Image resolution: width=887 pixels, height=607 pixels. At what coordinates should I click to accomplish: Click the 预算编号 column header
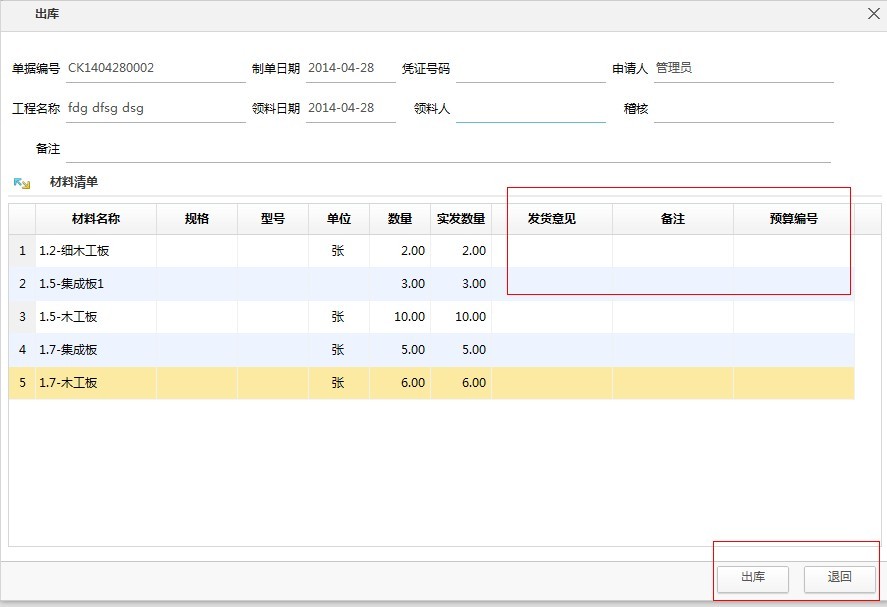pos(793,219)
